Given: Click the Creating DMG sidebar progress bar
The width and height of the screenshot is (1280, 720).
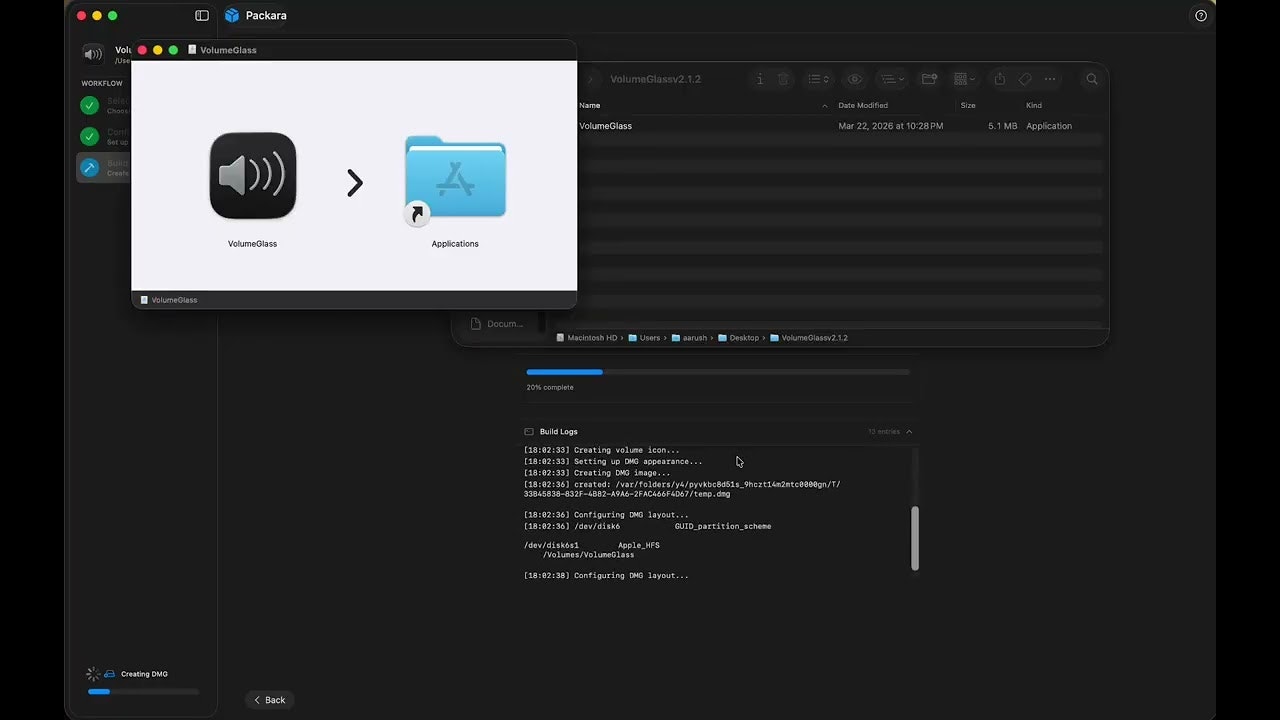Looking at the screenshot, I should point(143,691).
